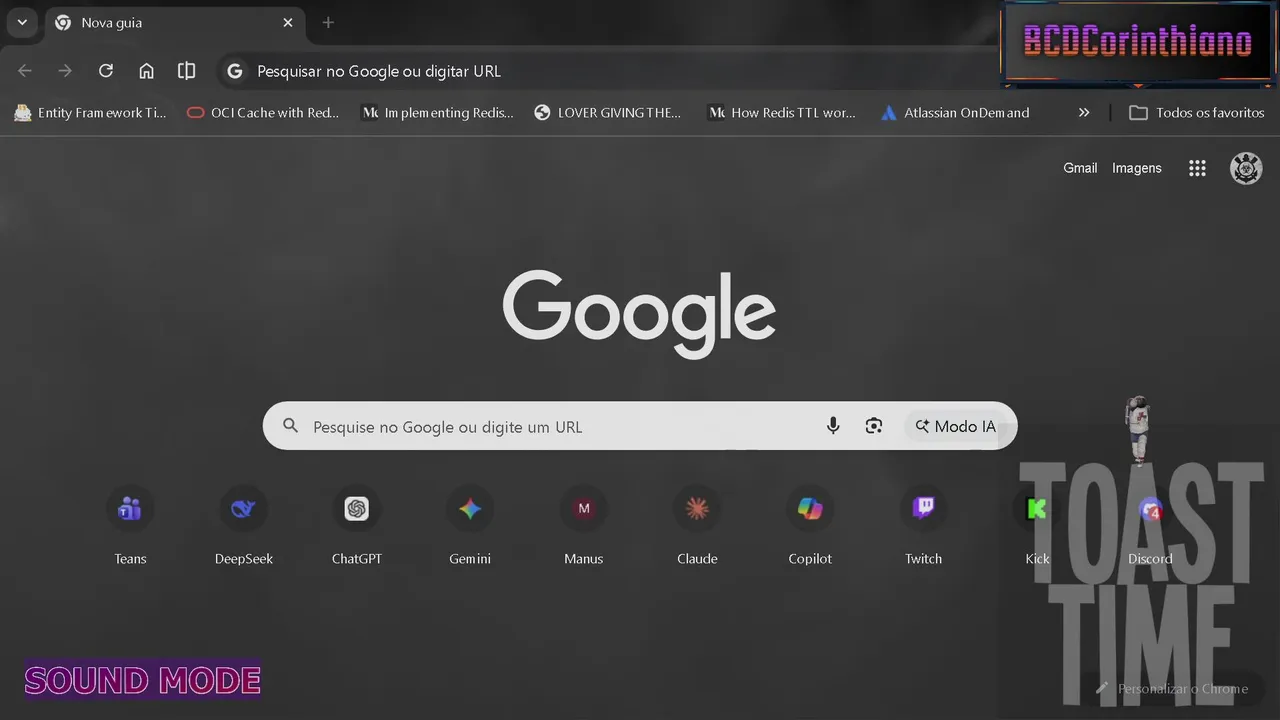Open LOVER GIVING THE bookmark

pyautogui.click(x=608, y=113)
